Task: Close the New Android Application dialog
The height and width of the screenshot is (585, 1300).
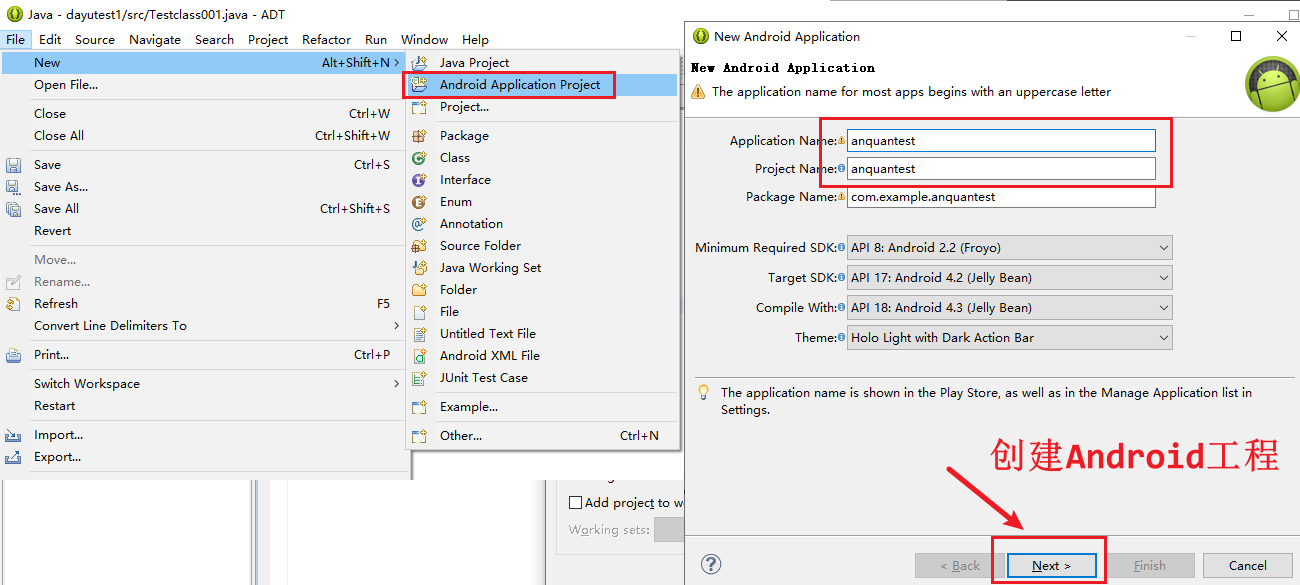Action: coord(1282,36)
